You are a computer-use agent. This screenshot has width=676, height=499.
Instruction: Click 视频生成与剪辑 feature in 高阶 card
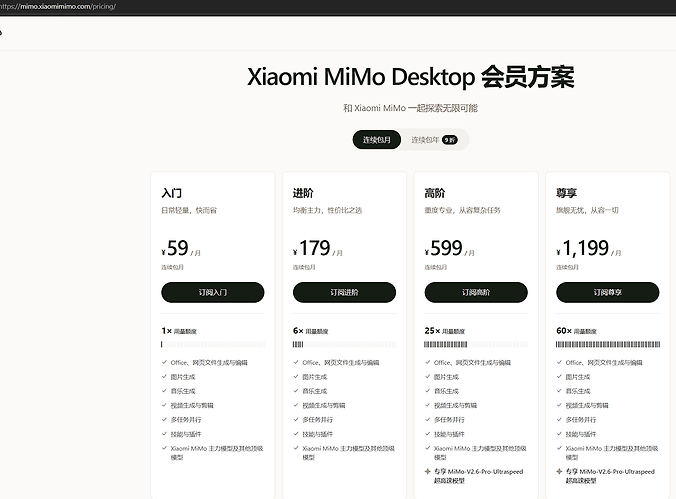tap(455, 405)
